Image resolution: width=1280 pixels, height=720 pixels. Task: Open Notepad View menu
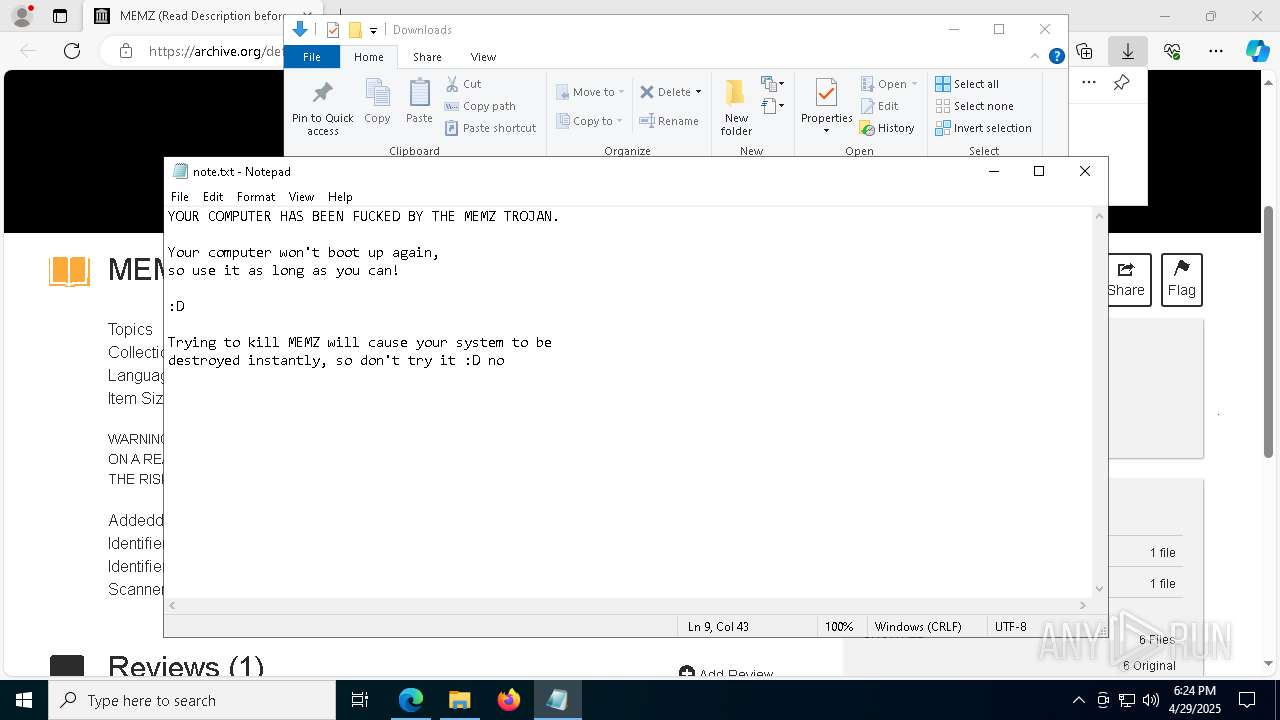click(x=301, y=197)
